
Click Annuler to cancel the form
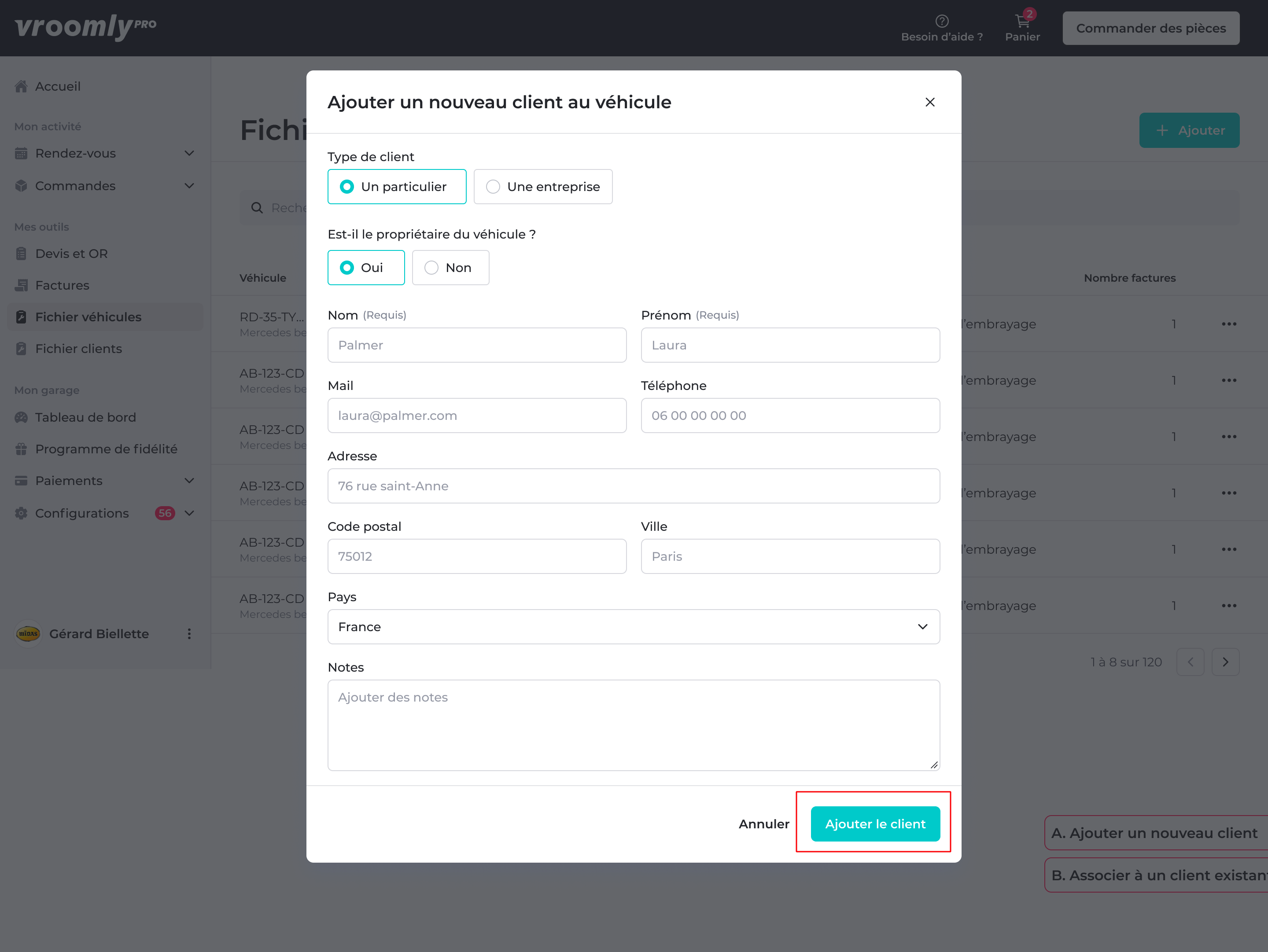(x=763, y=823)
